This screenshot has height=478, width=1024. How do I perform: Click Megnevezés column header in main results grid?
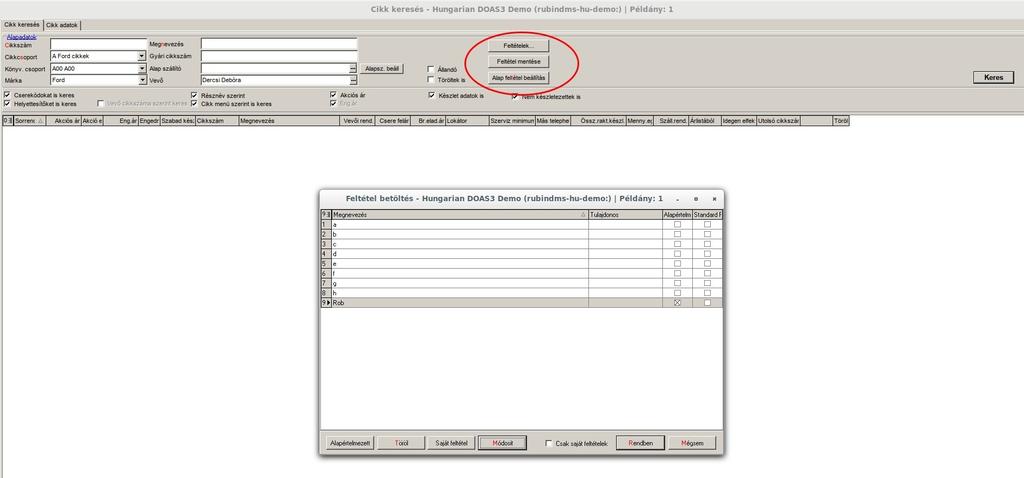tap(289, 121)
